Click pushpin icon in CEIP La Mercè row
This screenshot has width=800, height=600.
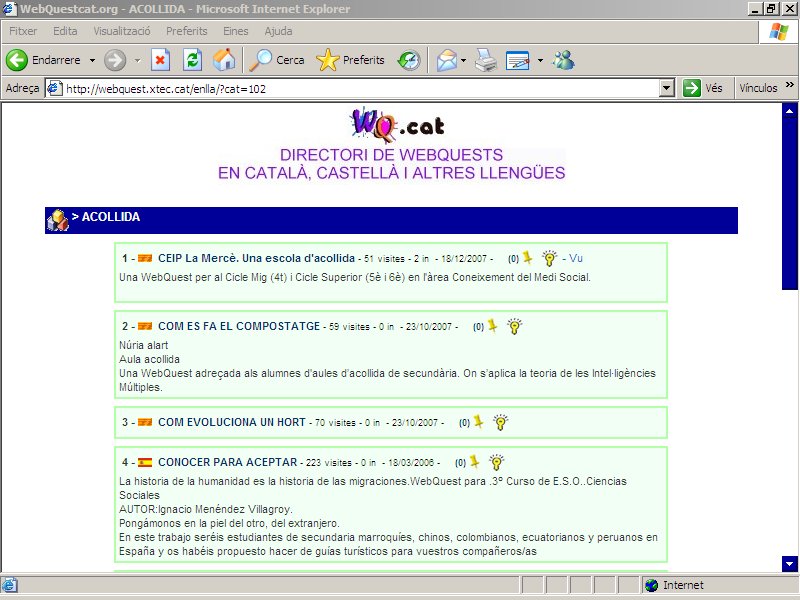(528, 258)
